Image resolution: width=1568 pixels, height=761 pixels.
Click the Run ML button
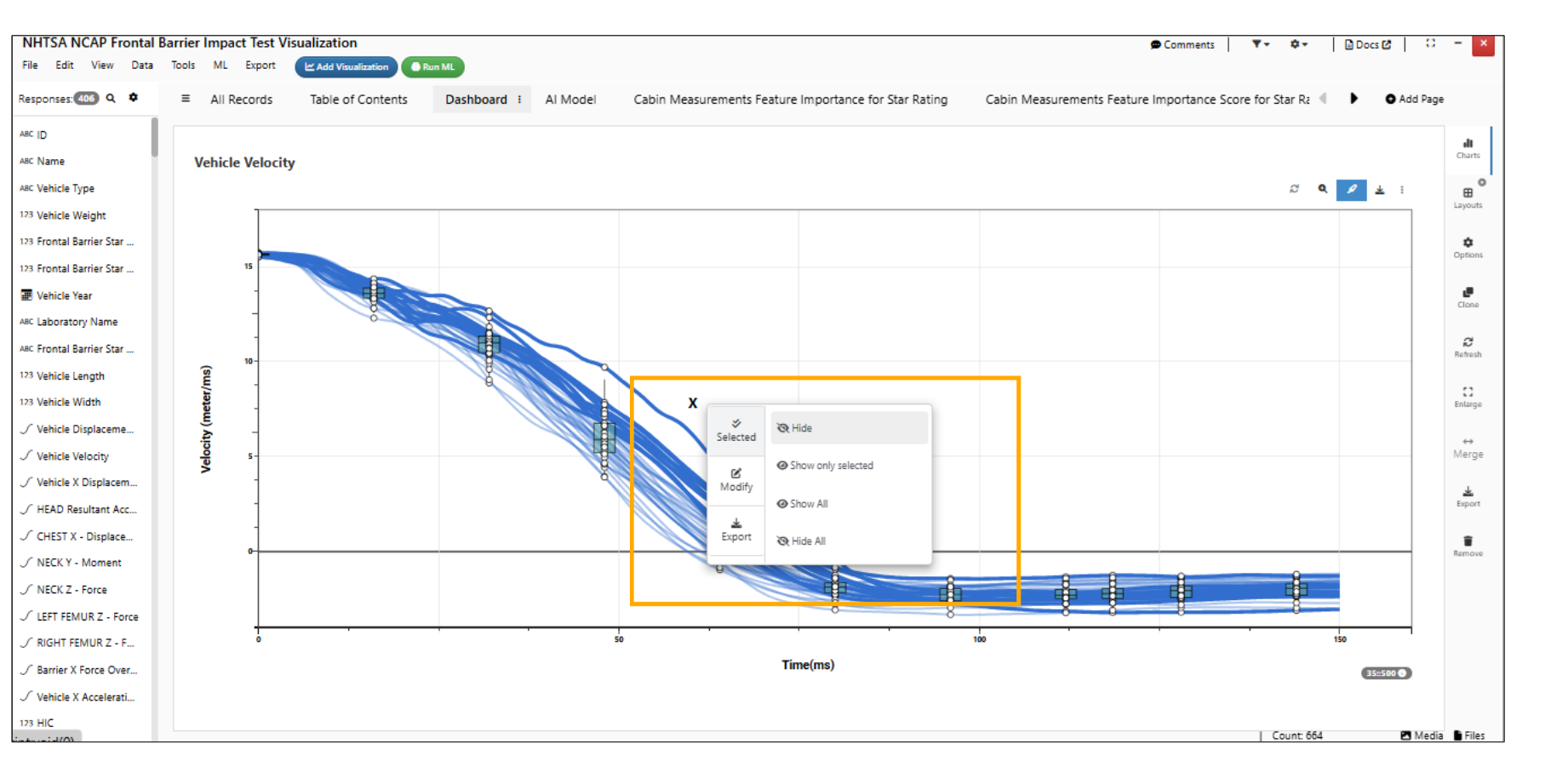[432, 66]
